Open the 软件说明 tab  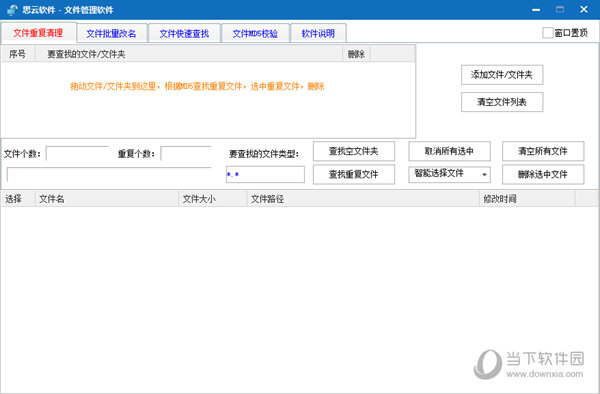[318, 34]
